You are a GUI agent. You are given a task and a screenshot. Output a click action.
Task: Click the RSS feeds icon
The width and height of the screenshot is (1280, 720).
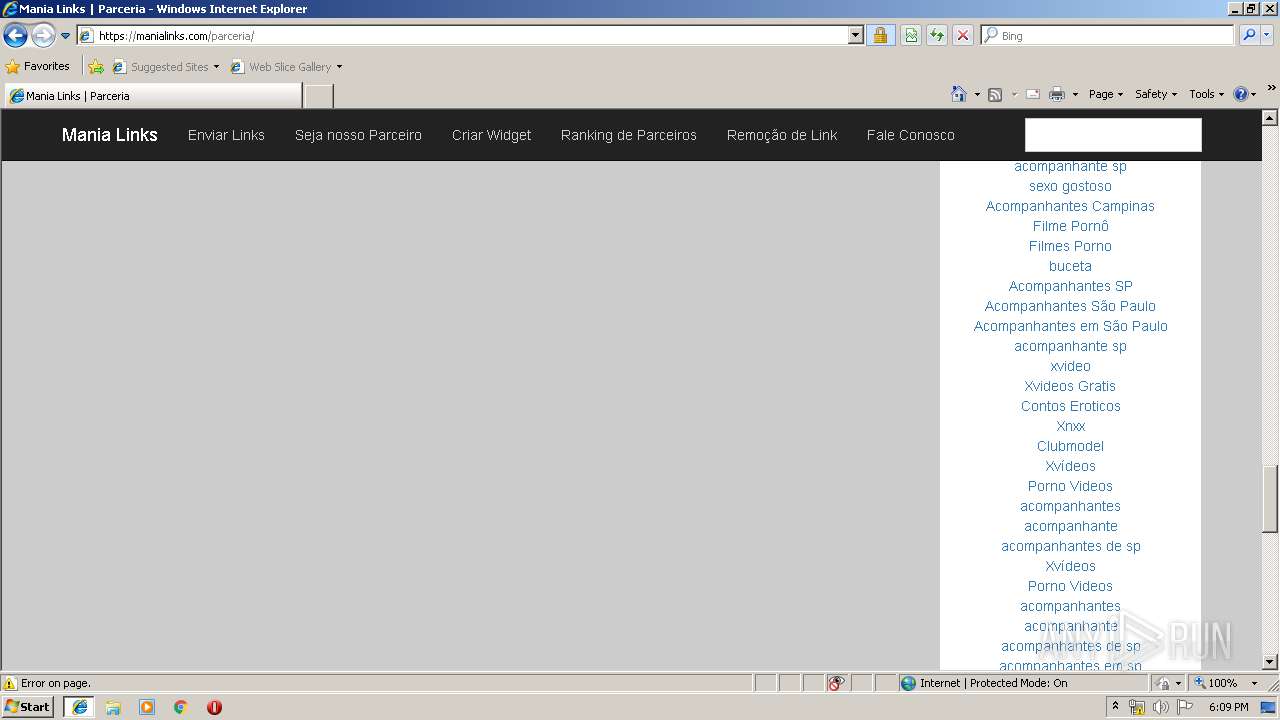pyautogui.click(x=995, y=94)
